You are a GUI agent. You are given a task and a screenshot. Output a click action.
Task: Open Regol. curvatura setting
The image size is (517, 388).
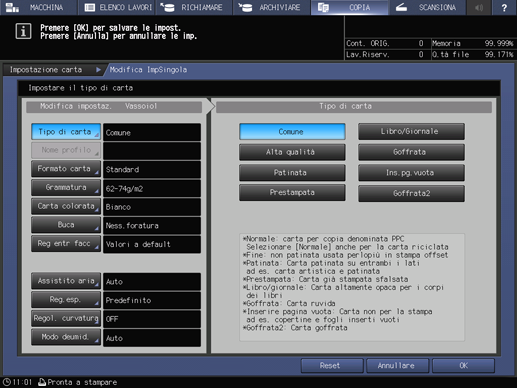[x=66, y=318]
